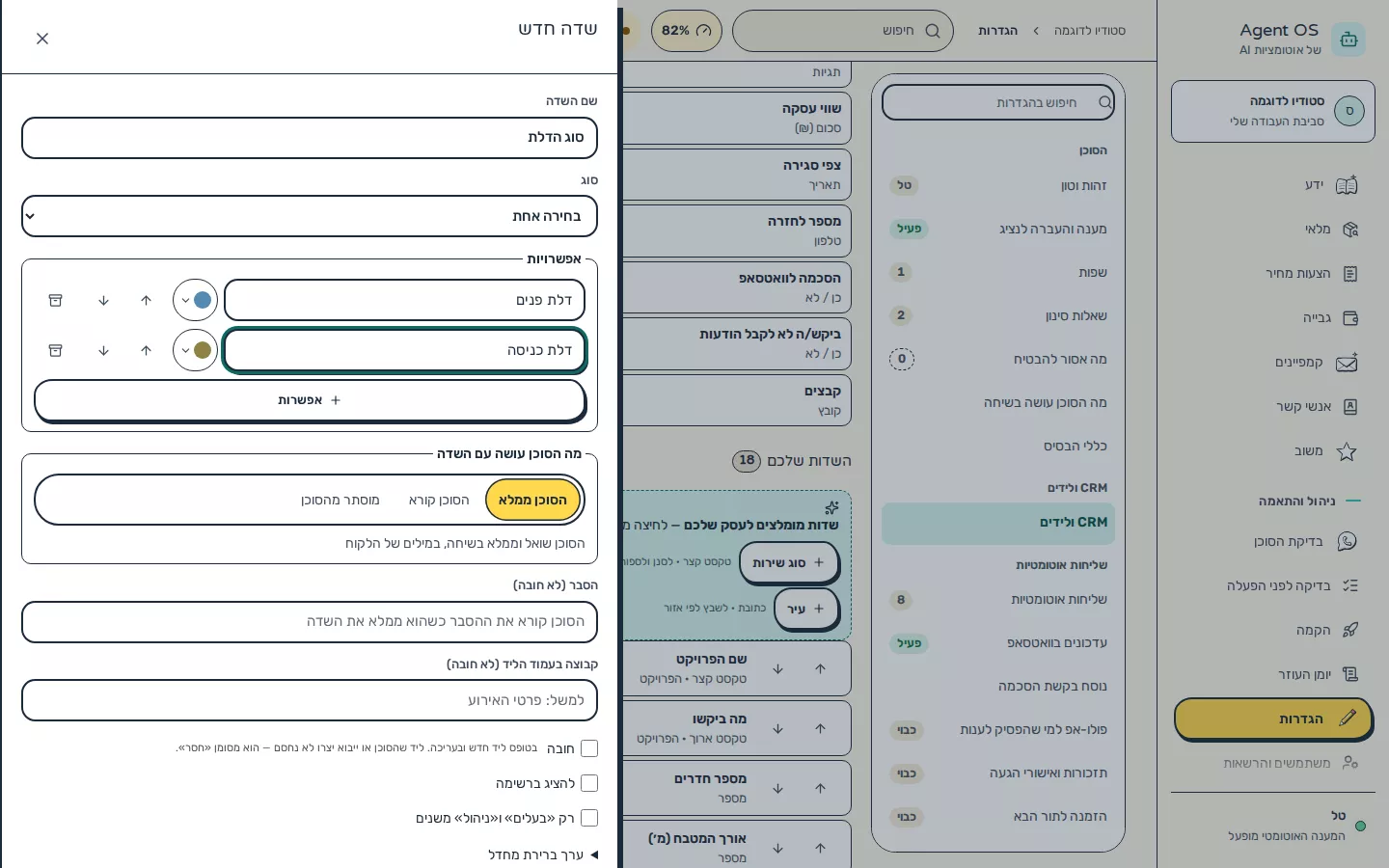Open the מענה והעברה לנציג setting

click(x=998, y=230)
